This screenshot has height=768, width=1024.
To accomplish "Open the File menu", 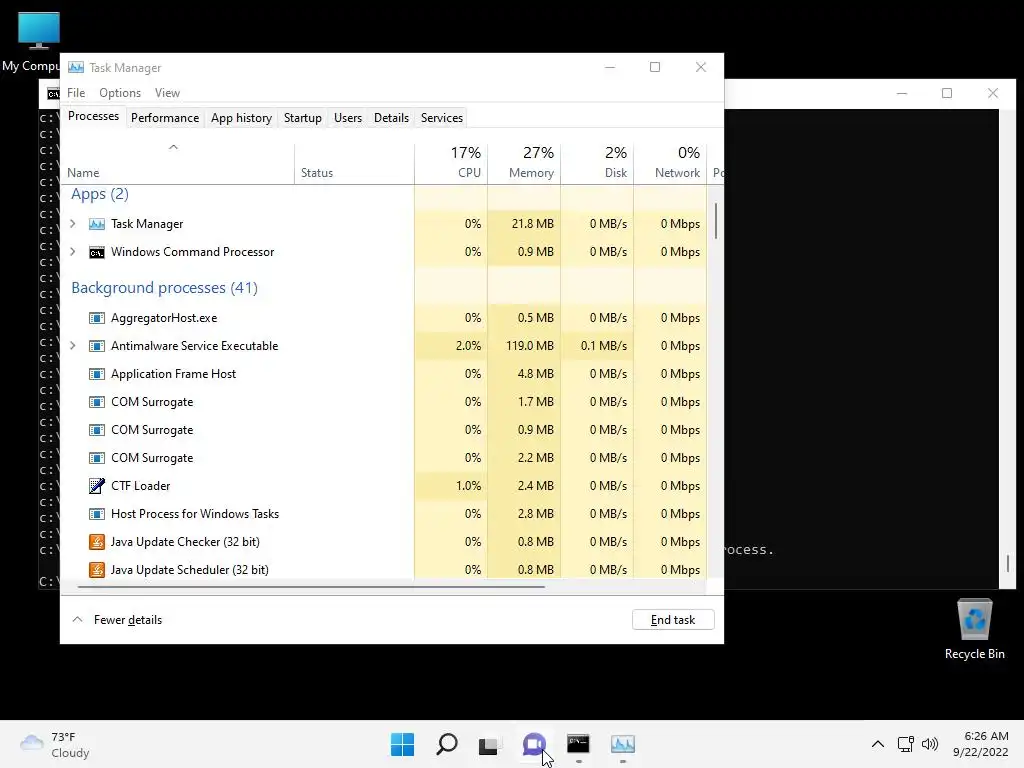I will click(x=76, y=93).
